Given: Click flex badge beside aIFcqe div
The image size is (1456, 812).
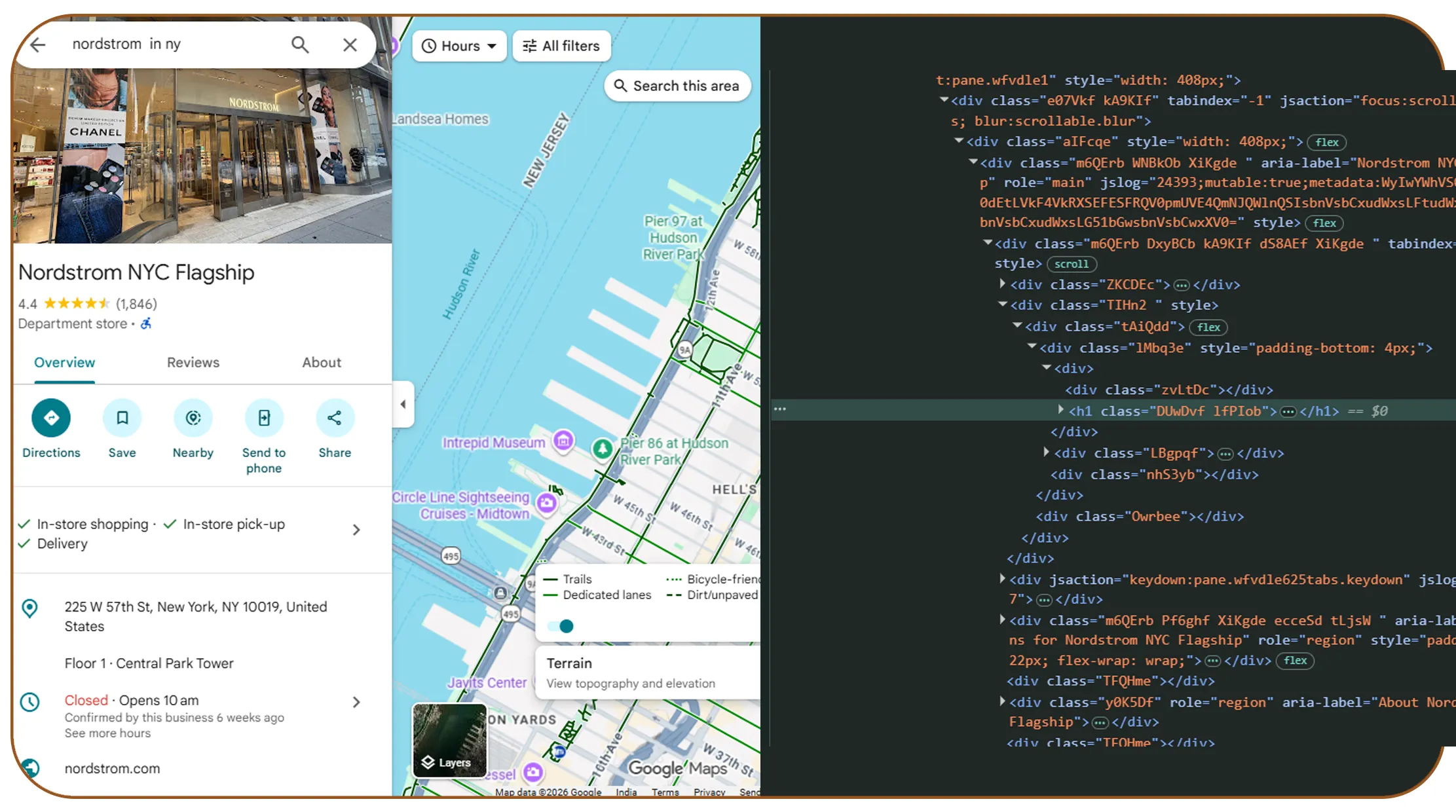Looking at the screenshot, I should (x=1327, y=142).
